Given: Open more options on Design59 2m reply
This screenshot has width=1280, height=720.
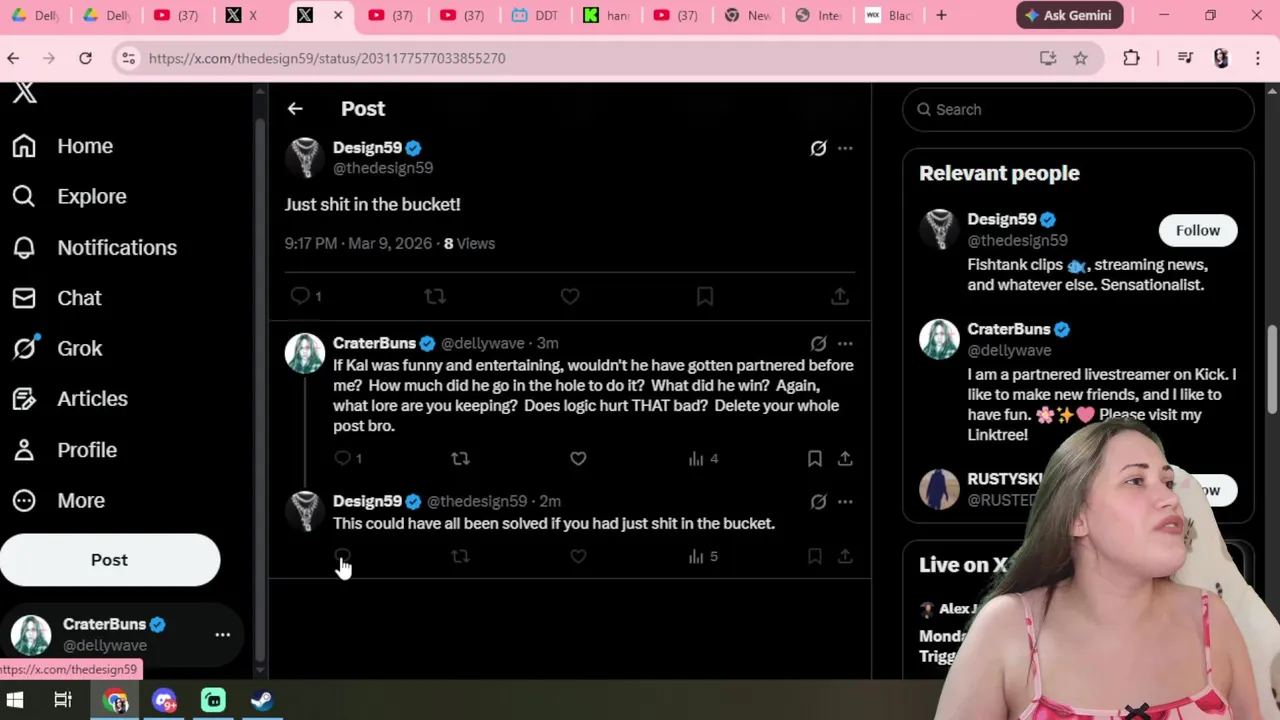Looking at the screenshot, I should click(x=845, y=501).
